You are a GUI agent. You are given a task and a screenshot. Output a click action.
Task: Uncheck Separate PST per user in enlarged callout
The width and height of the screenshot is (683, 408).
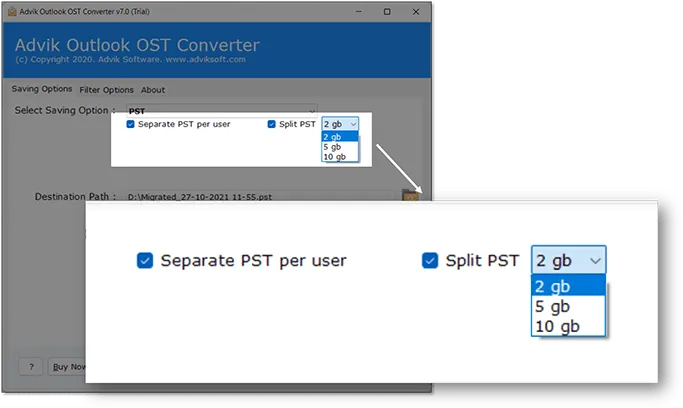[145, 260]
